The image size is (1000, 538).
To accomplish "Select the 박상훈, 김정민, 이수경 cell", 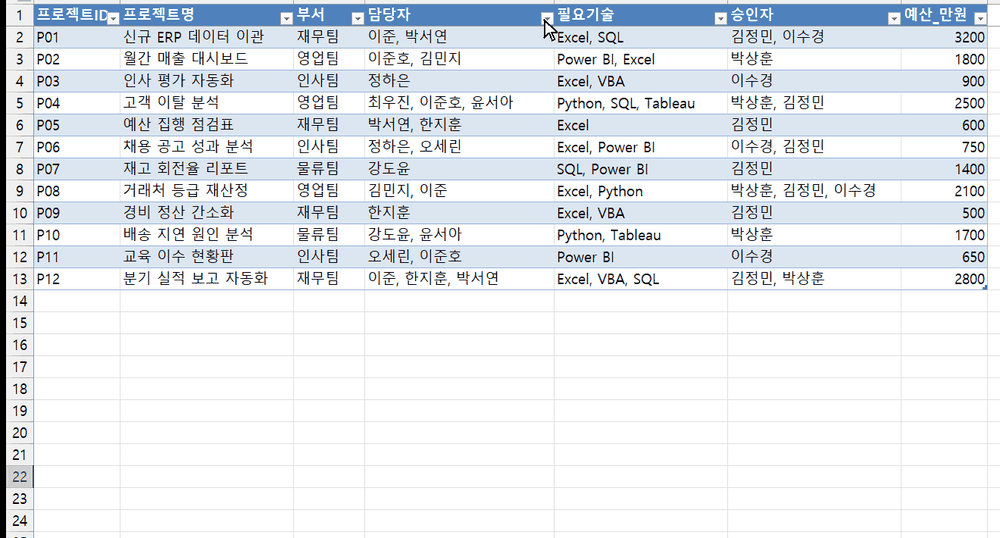I will 814,191.
